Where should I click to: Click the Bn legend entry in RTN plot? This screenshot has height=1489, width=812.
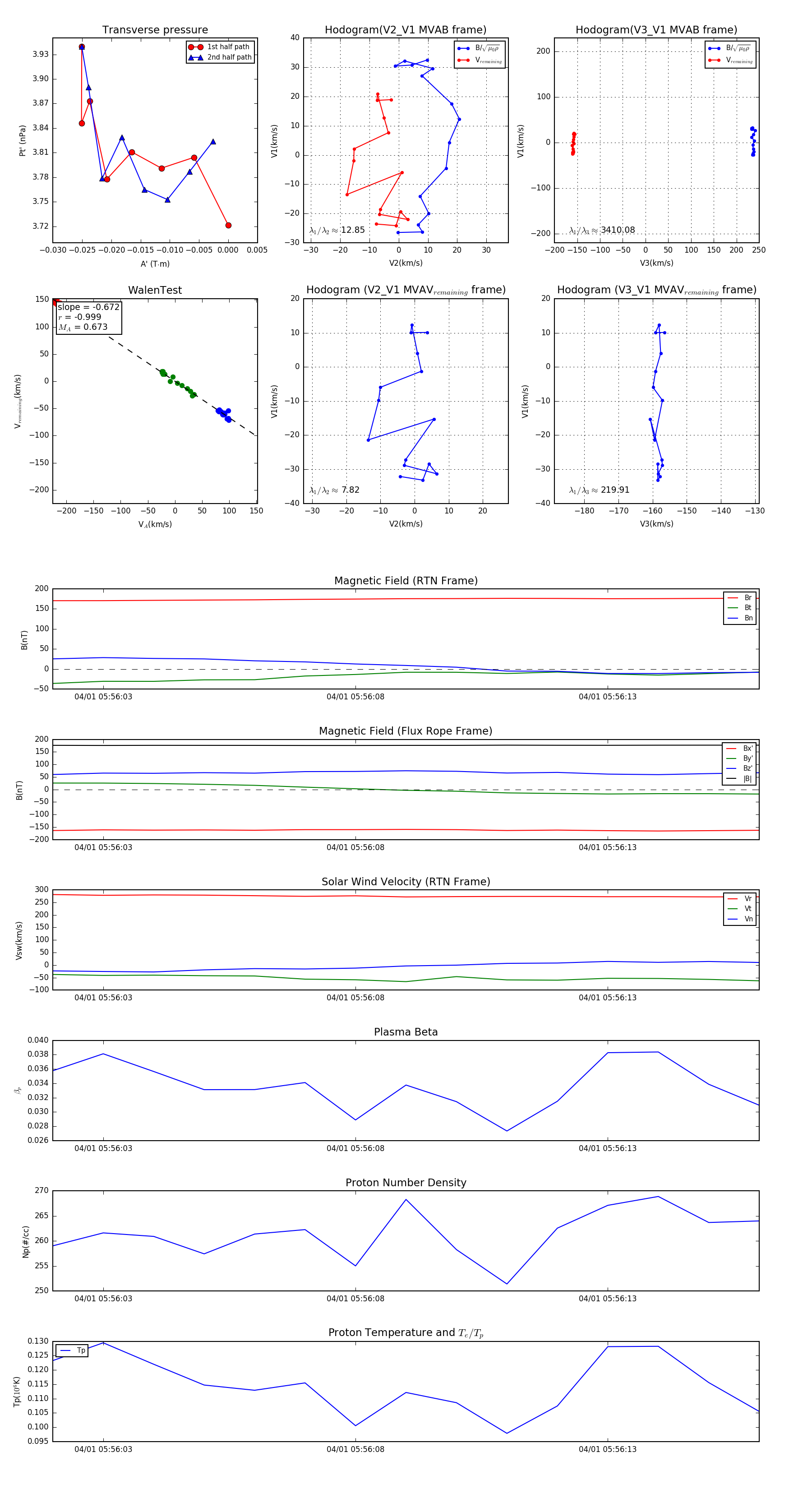pyautogui.click(x=748, y=618)
